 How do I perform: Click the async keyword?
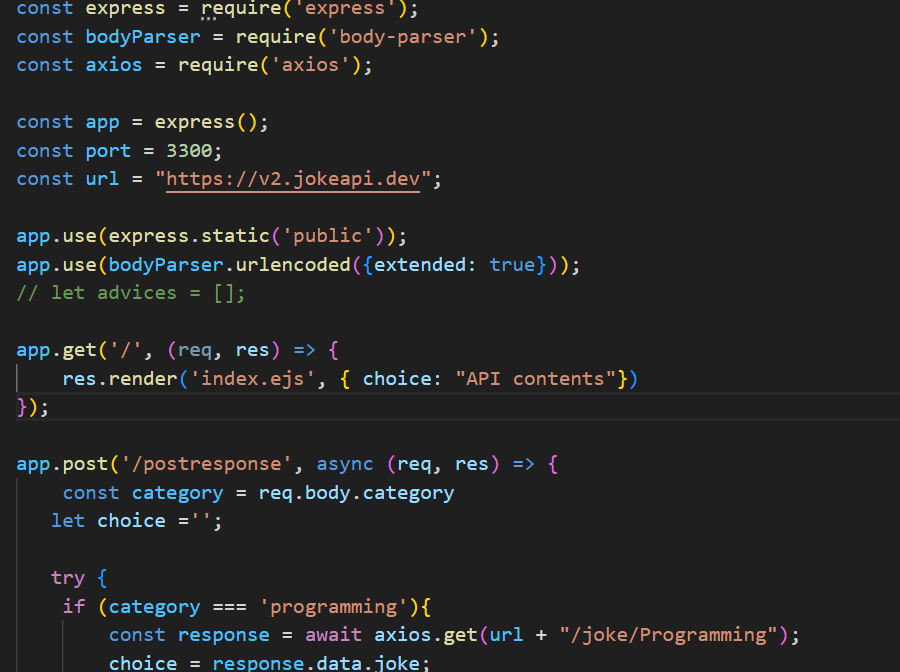coord(344,464)
